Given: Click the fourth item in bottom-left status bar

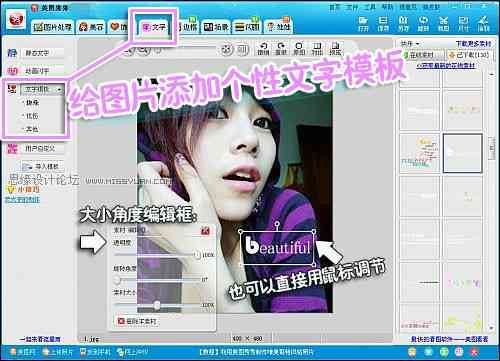Looking at the screenshot, I should [132, 352].
